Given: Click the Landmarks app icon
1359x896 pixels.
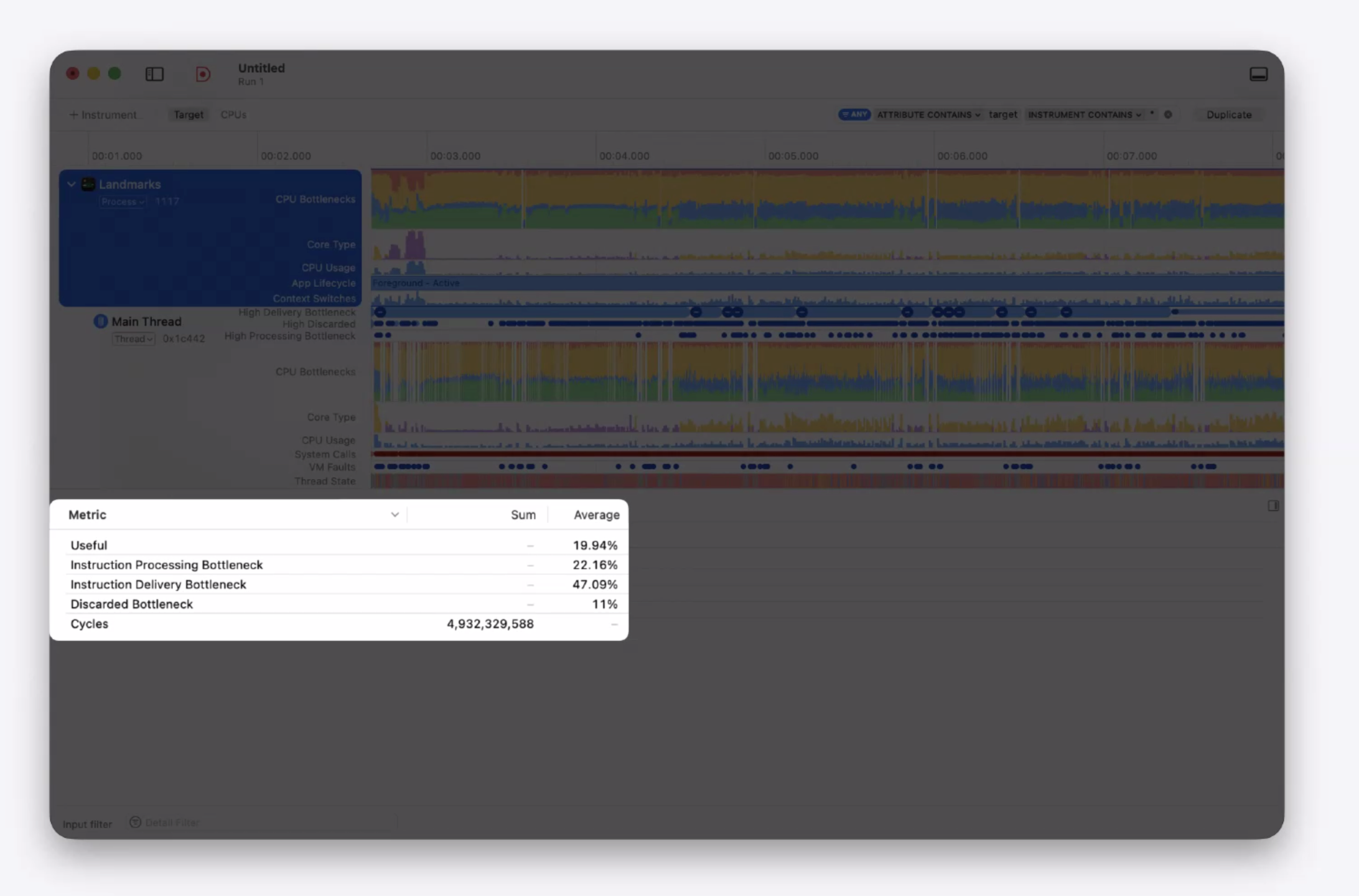Looking at the screenshot, I should [x=88, y=184].
